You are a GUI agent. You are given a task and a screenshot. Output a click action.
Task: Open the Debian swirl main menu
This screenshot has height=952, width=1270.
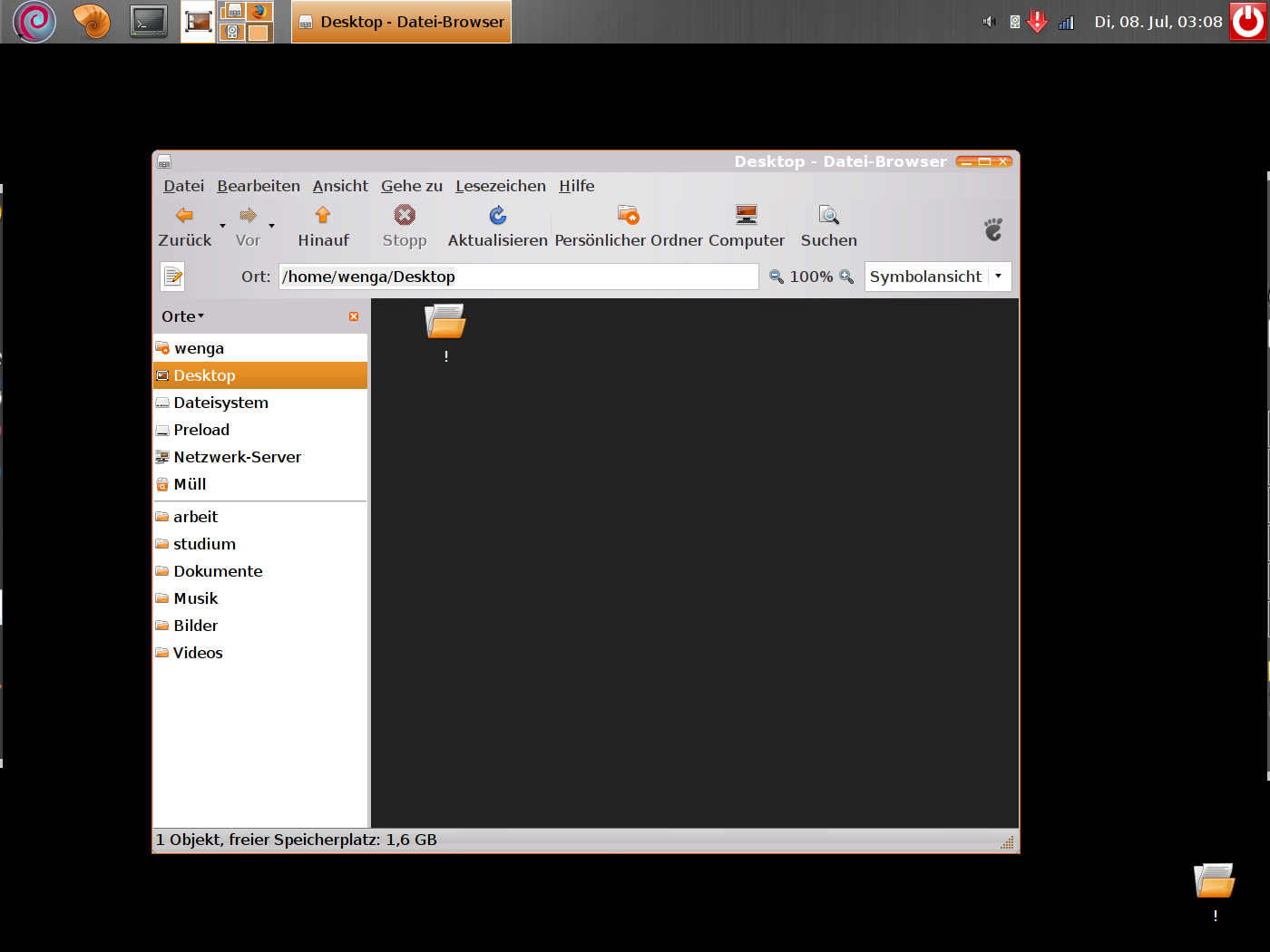point(34,21)
